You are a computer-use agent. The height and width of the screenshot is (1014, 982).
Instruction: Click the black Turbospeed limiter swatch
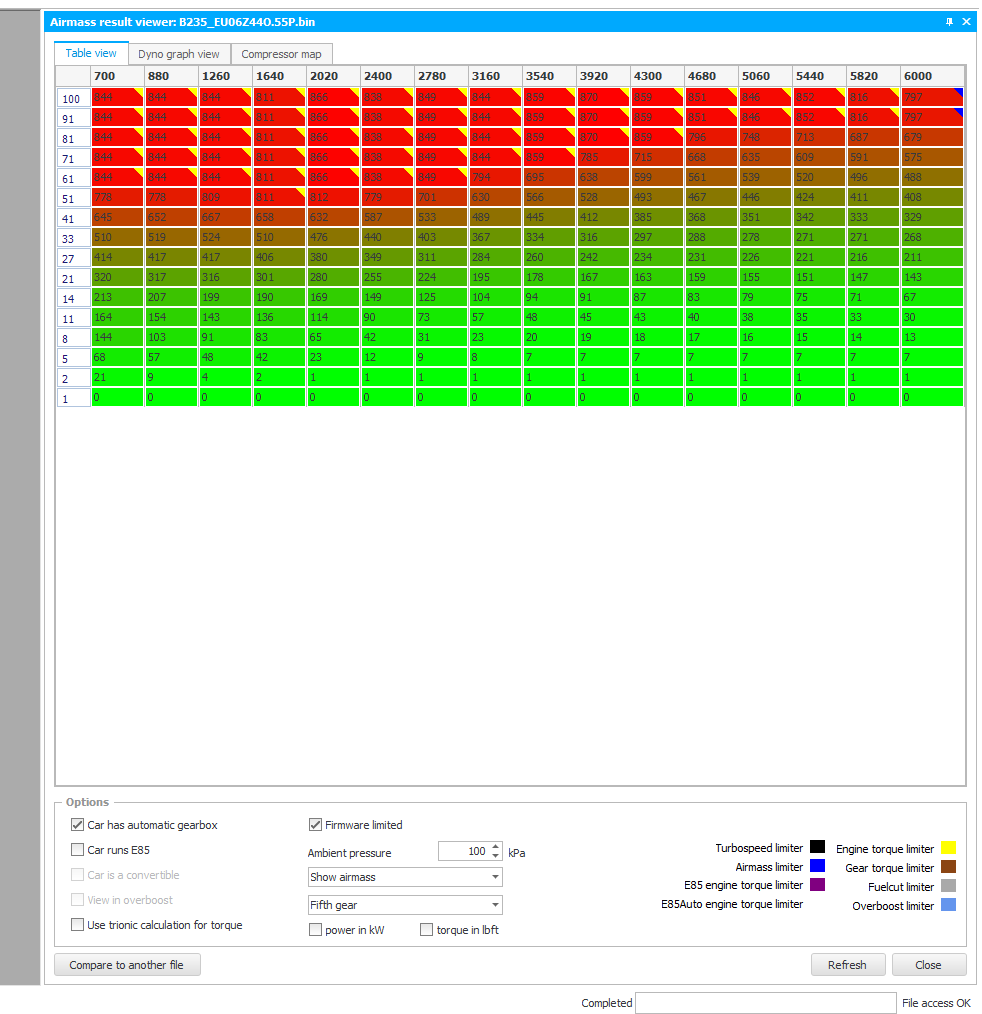pos(817,847)
